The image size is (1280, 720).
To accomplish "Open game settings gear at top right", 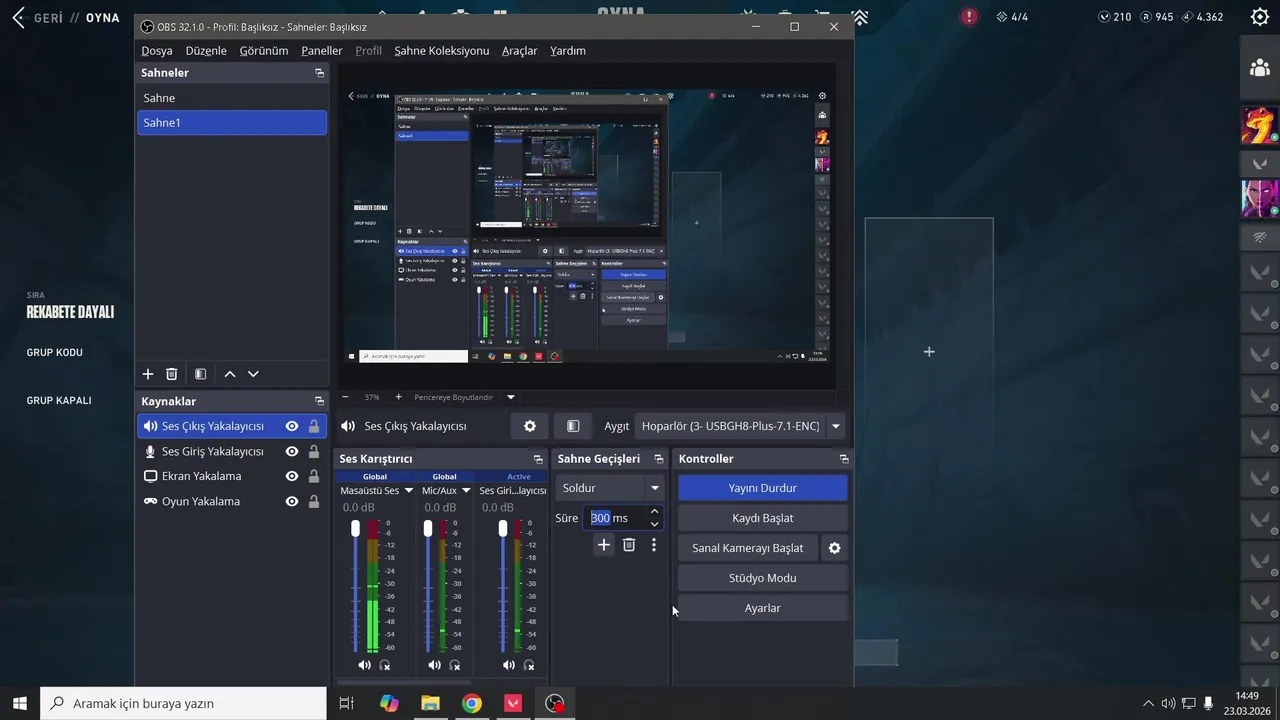I will click(1260, 17).
